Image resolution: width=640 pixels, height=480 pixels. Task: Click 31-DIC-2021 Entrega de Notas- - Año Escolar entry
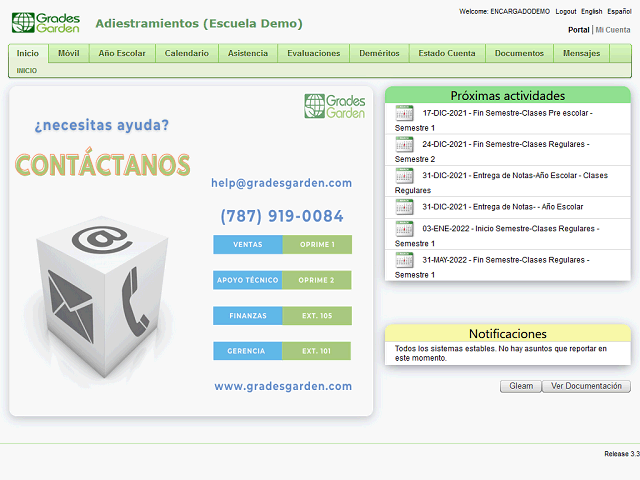click(x=508, y=208)
